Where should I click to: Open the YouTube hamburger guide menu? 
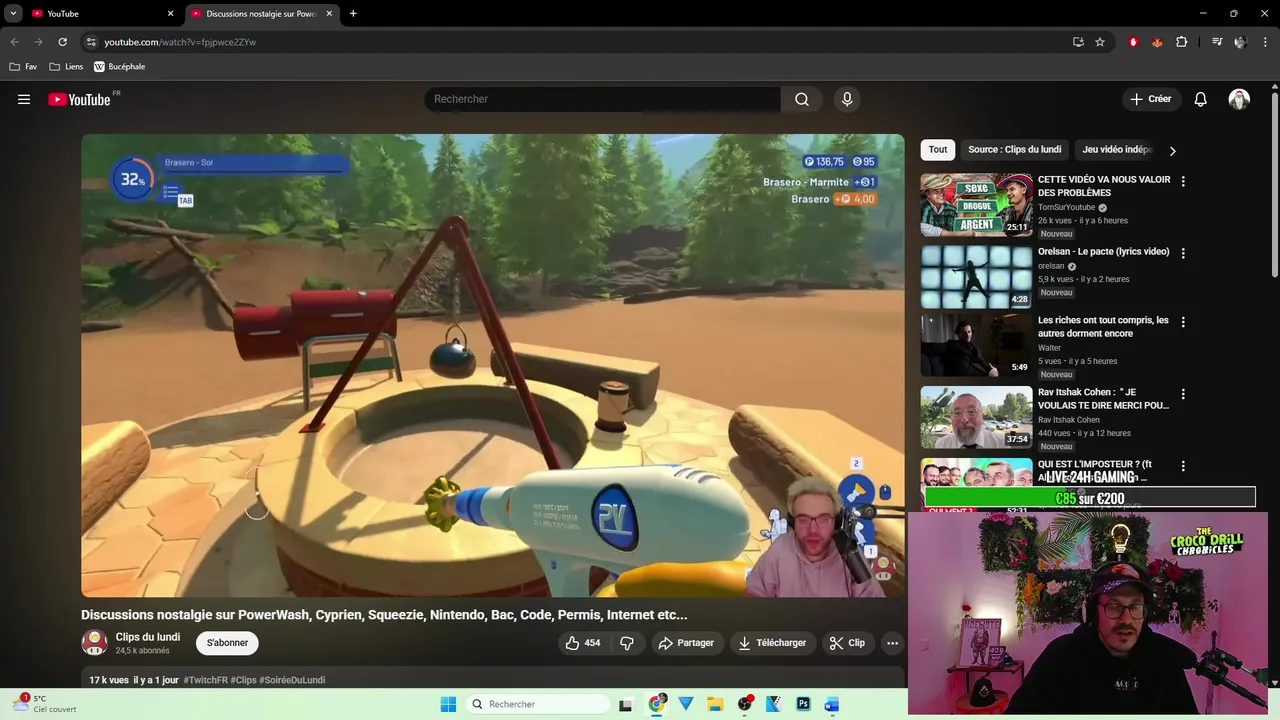(x=24, y=99)
